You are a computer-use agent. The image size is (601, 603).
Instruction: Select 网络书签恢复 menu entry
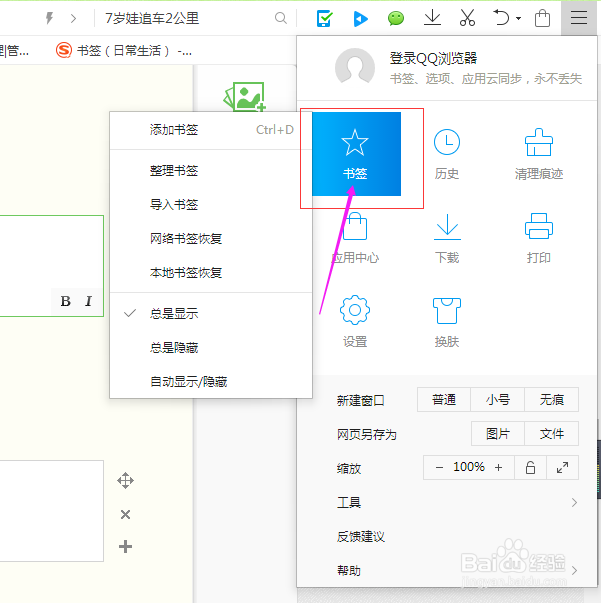211,238
